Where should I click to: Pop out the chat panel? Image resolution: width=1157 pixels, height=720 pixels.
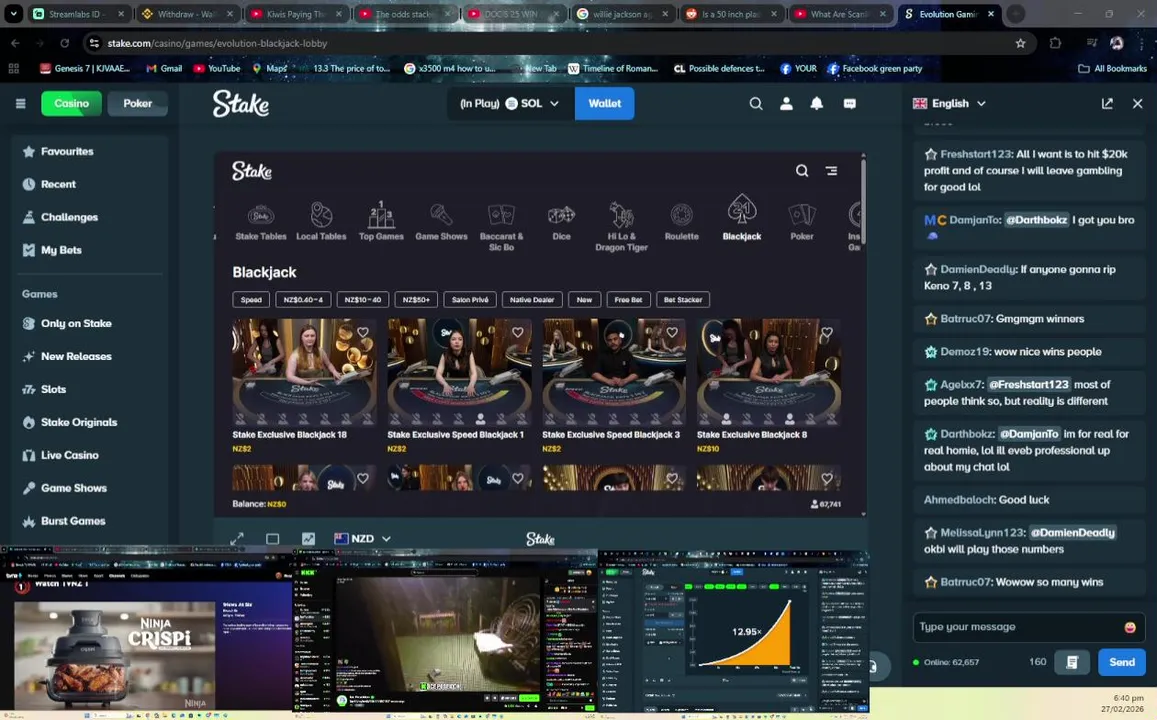tap(1107, 104)
